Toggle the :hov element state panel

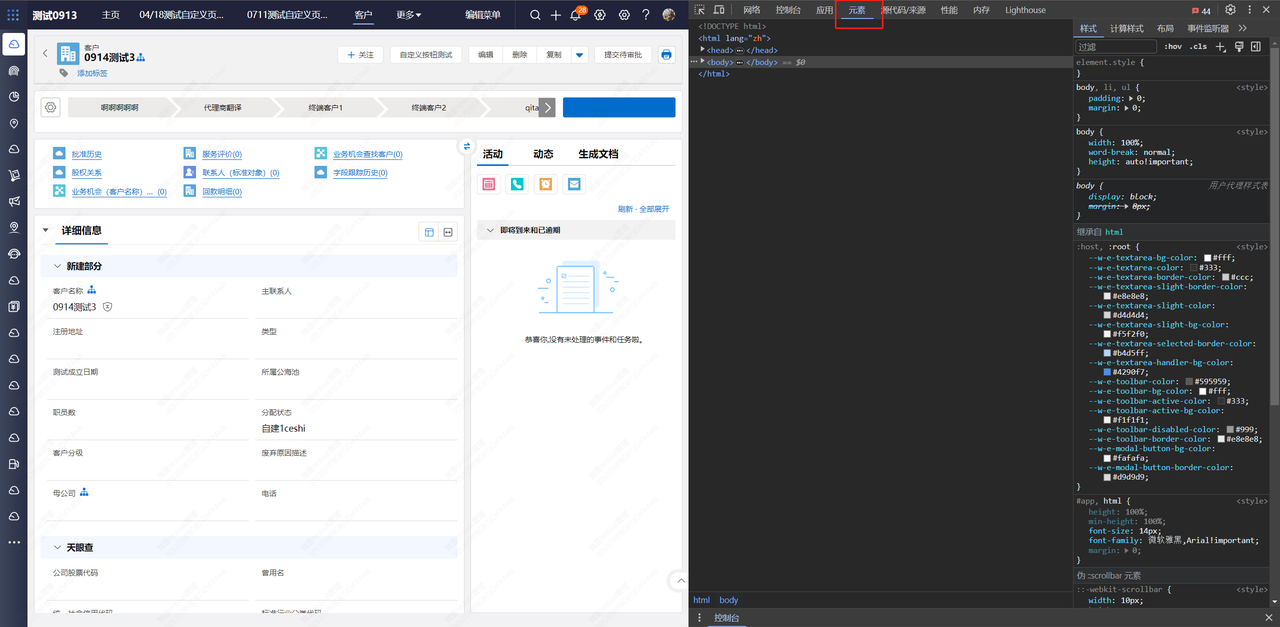click(x=1173, y=47)
